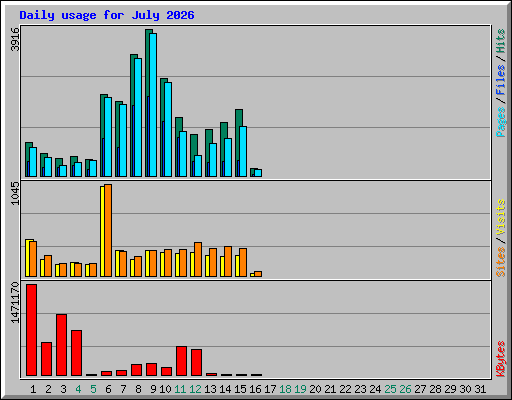Click the 3916 hits axis value
Viewport: 512px width, 400px height.
tap(15, 39)
